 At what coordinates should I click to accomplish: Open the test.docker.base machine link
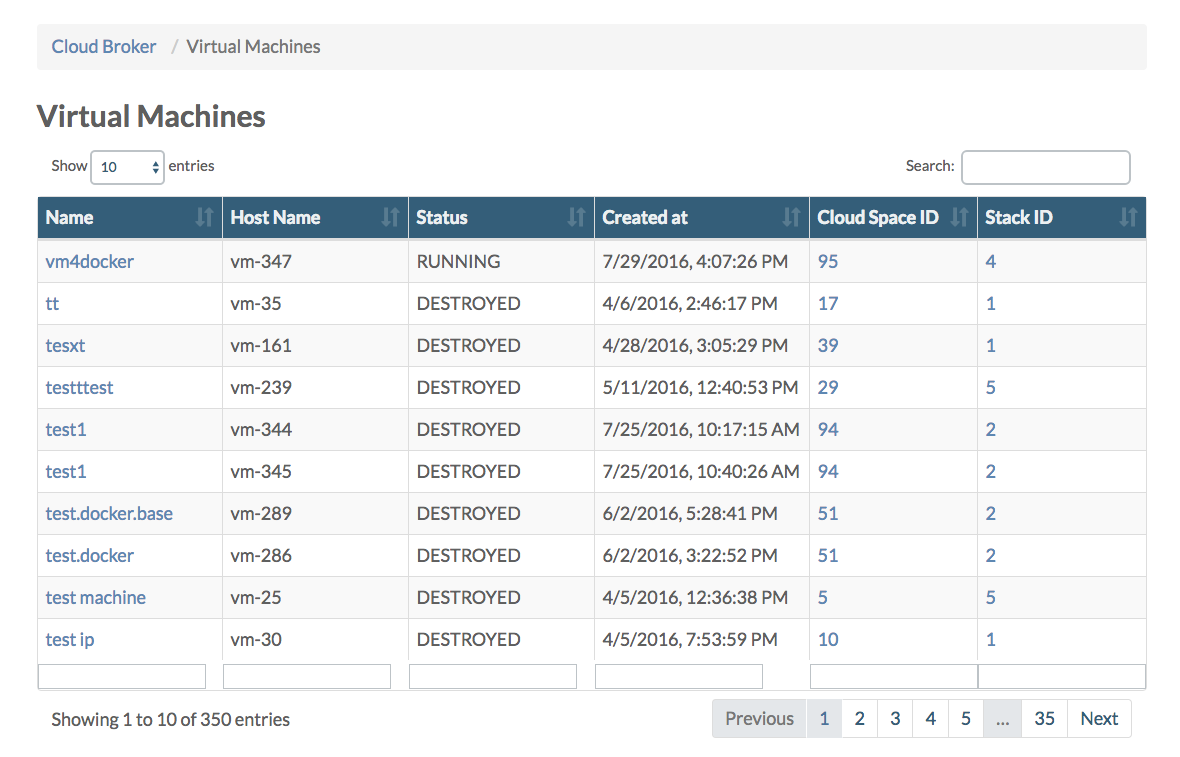tap(109, 513)
